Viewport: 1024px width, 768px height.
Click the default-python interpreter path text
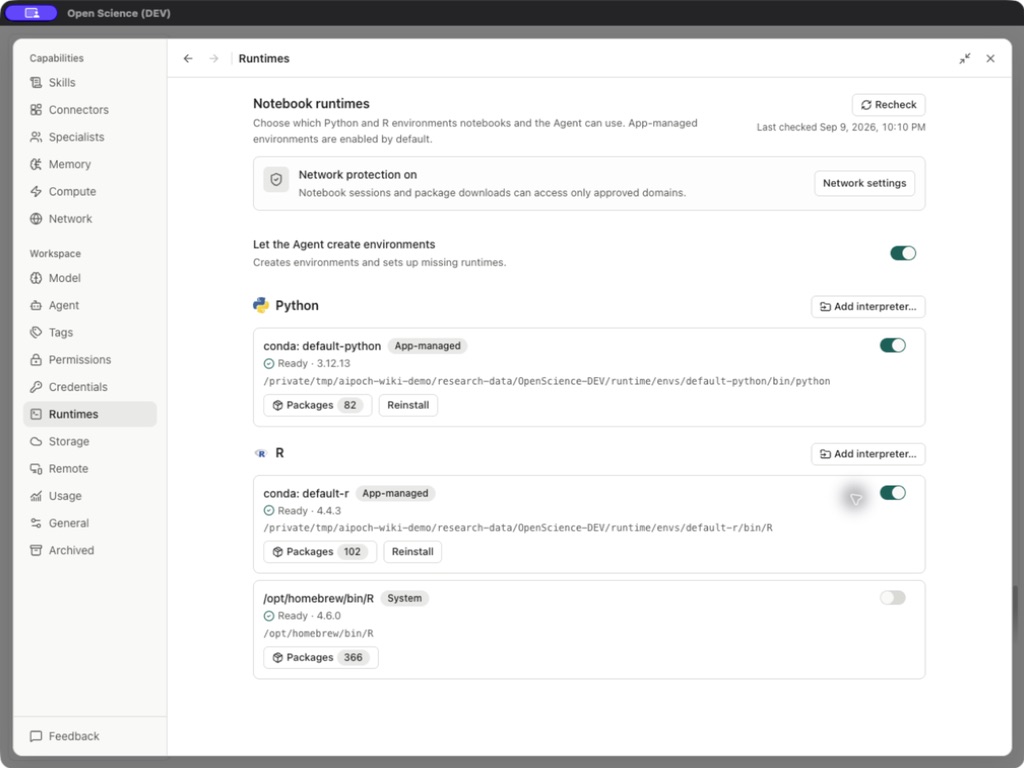547,381
